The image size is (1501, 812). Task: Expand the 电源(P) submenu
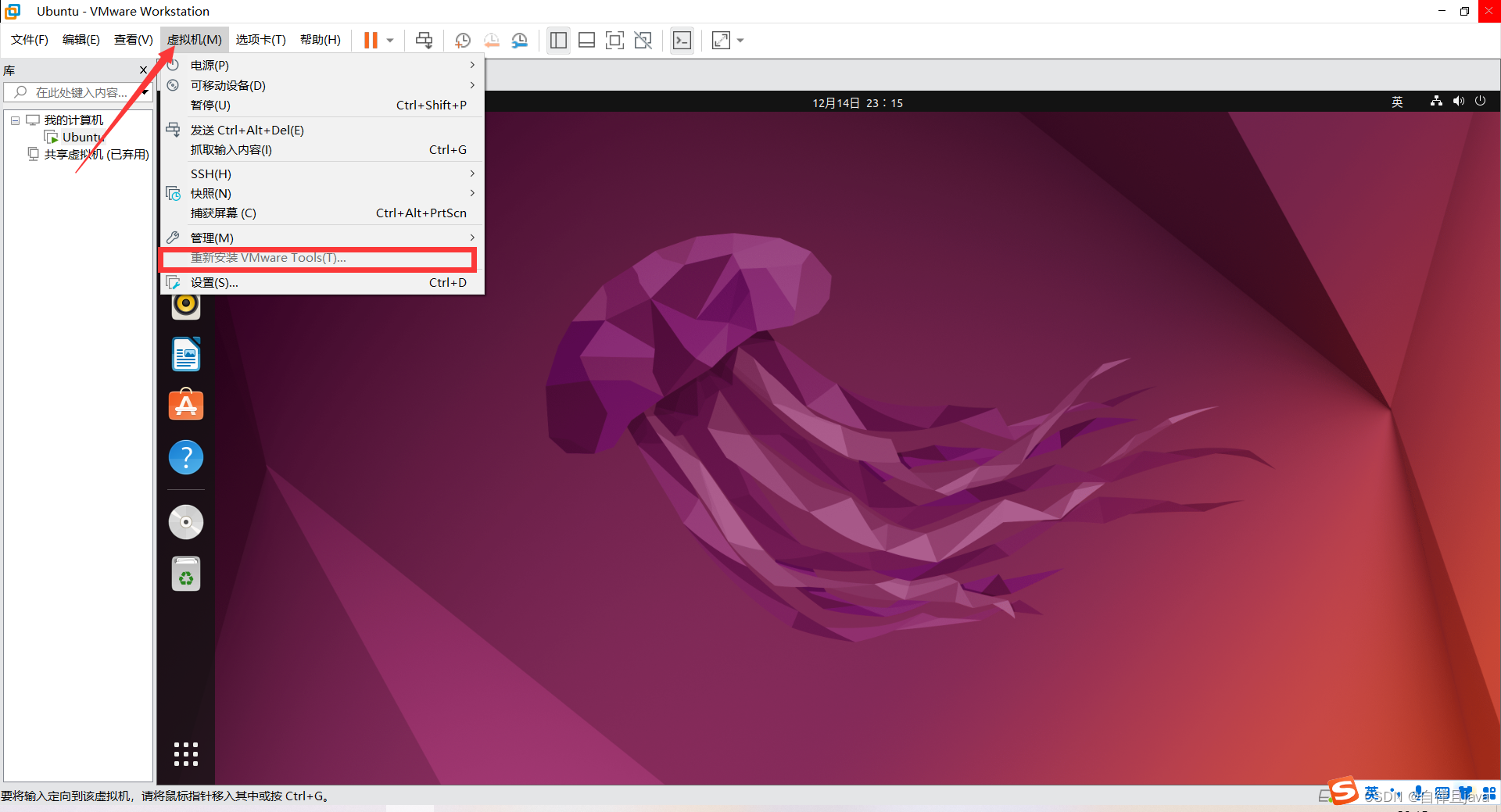[322, 65]
